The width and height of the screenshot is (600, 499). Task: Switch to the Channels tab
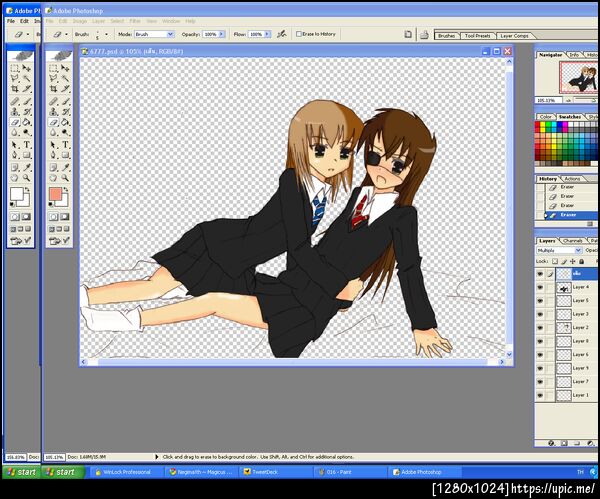pos(573,241)
